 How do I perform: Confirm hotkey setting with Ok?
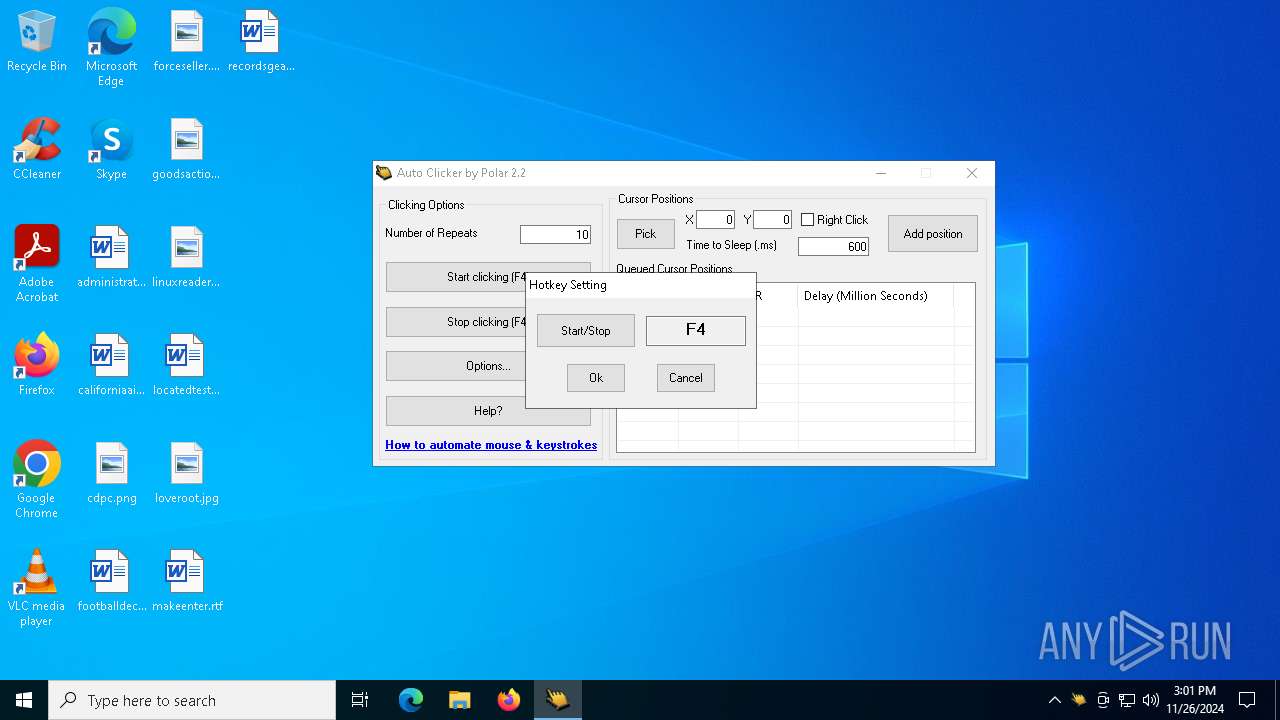coord(596,378)
